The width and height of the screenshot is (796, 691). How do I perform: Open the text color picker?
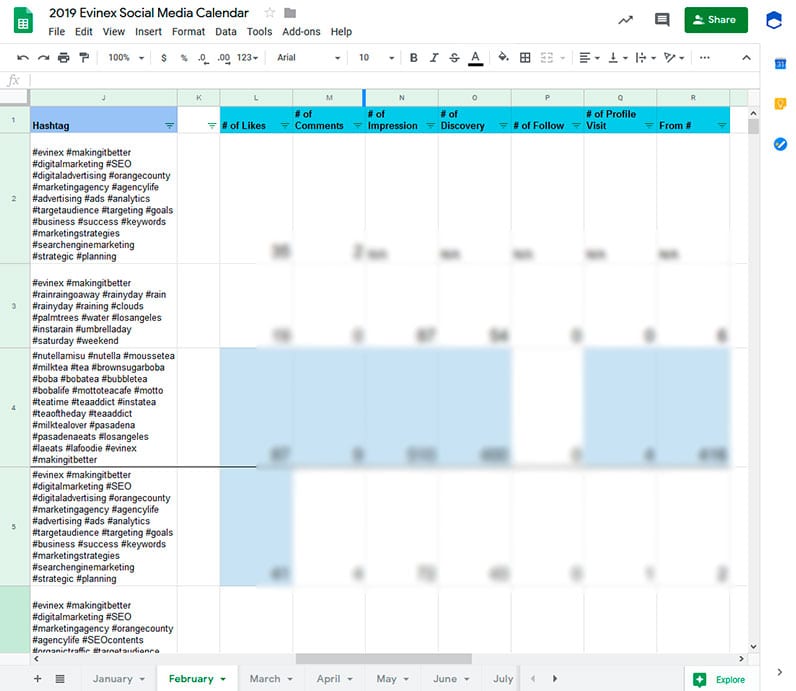click(x=475, y=58)
